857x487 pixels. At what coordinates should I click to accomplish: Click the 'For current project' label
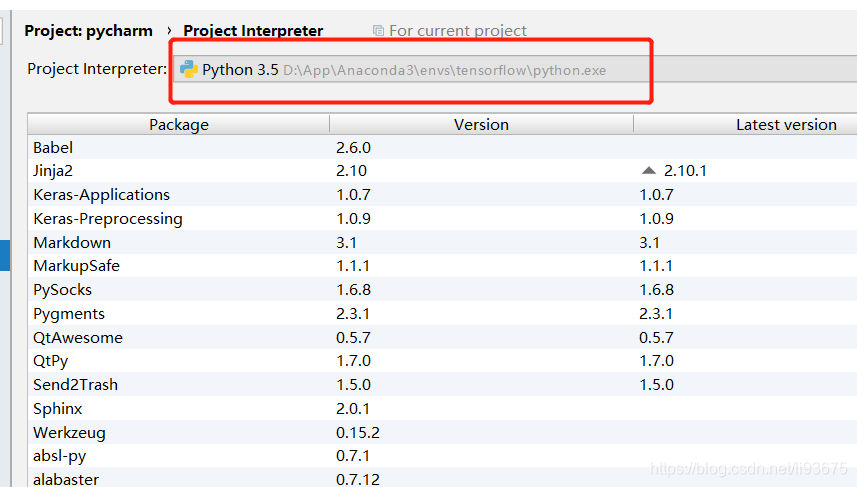pos(457,31)
